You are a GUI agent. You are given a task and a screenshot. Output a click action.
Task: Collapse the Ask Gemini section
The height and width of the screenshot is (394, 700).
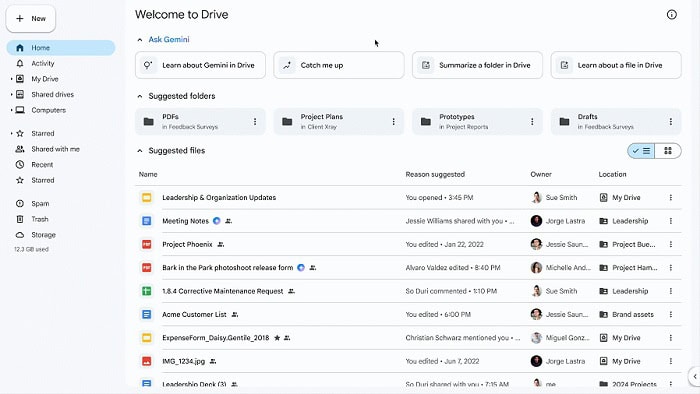(x=140, y=40)
